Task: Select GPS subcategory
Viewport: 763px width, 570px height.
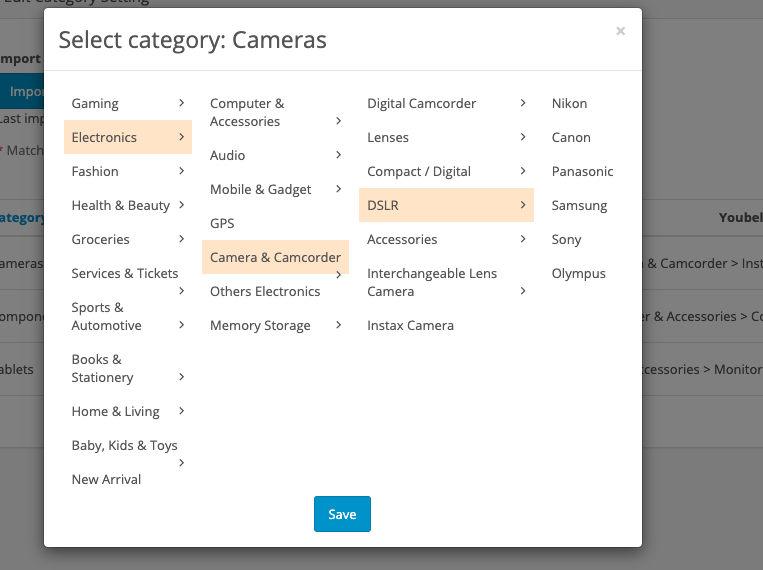Action: click(222, 223)
